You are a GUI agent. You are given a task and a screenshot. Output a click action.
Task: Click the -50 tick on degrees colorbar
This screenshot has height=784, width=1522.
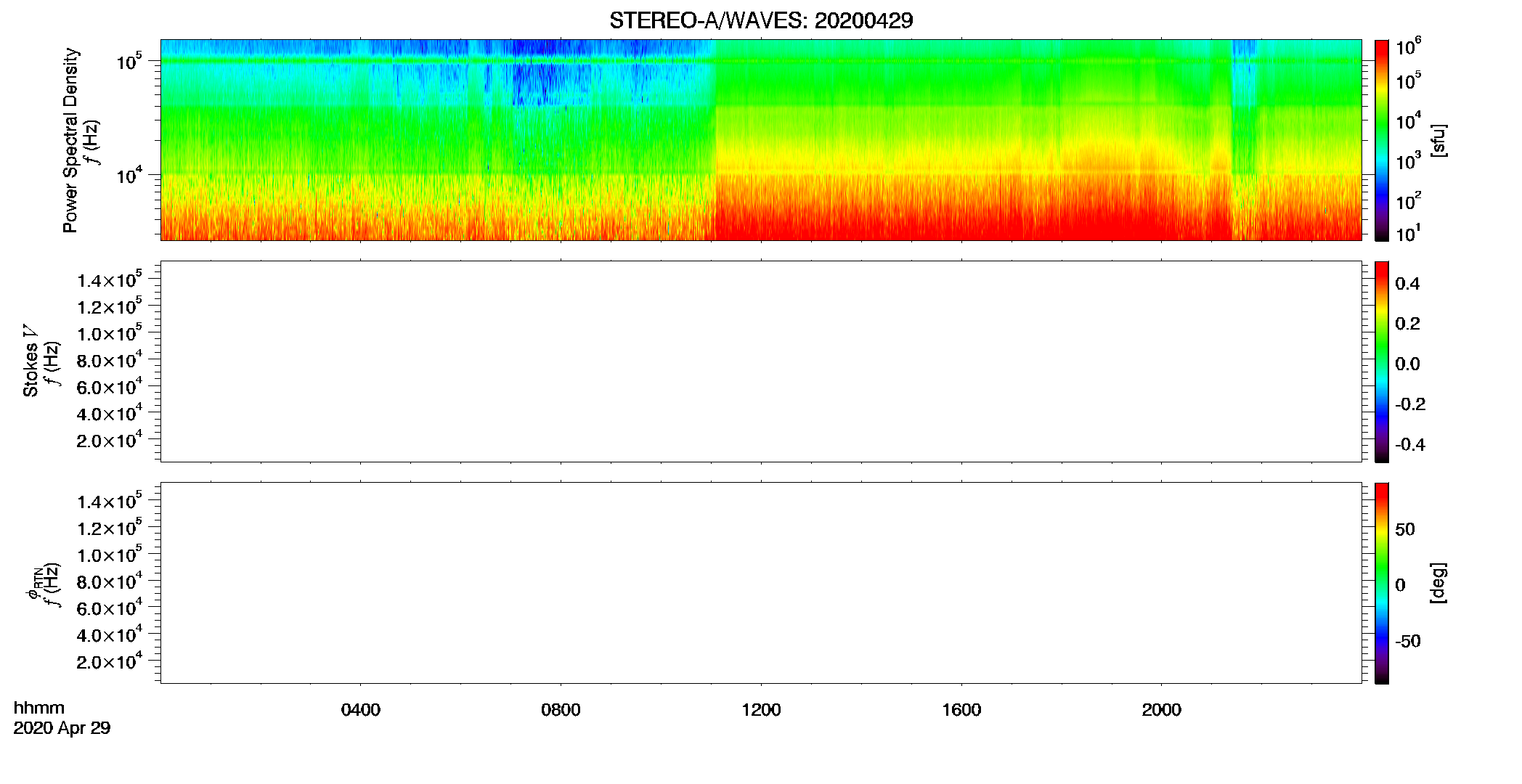coord(1408,641)
